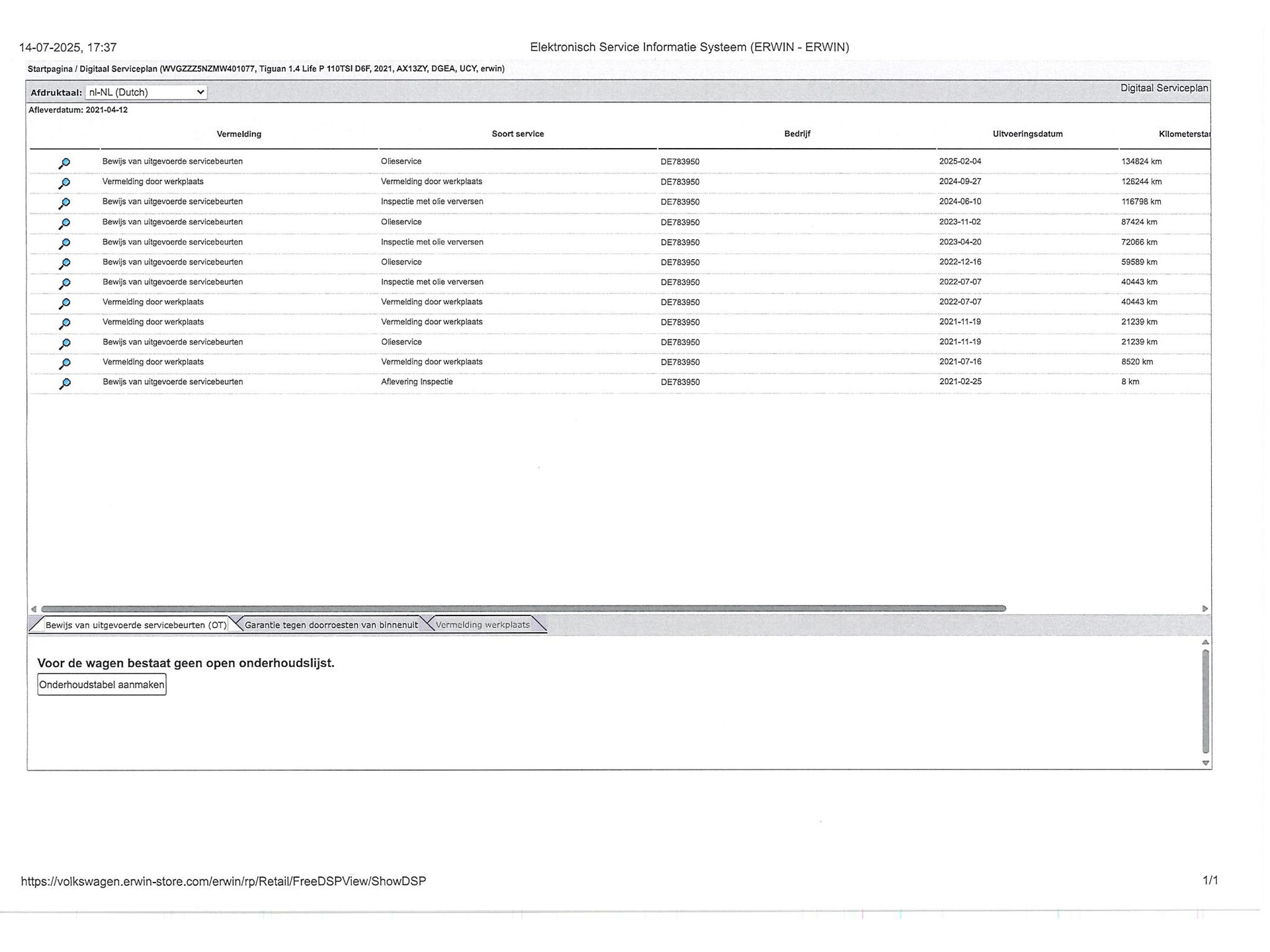1270x952 pixels.
Task: Select the 72066 km mileage cell
Action: click(x=1139, y=242)
